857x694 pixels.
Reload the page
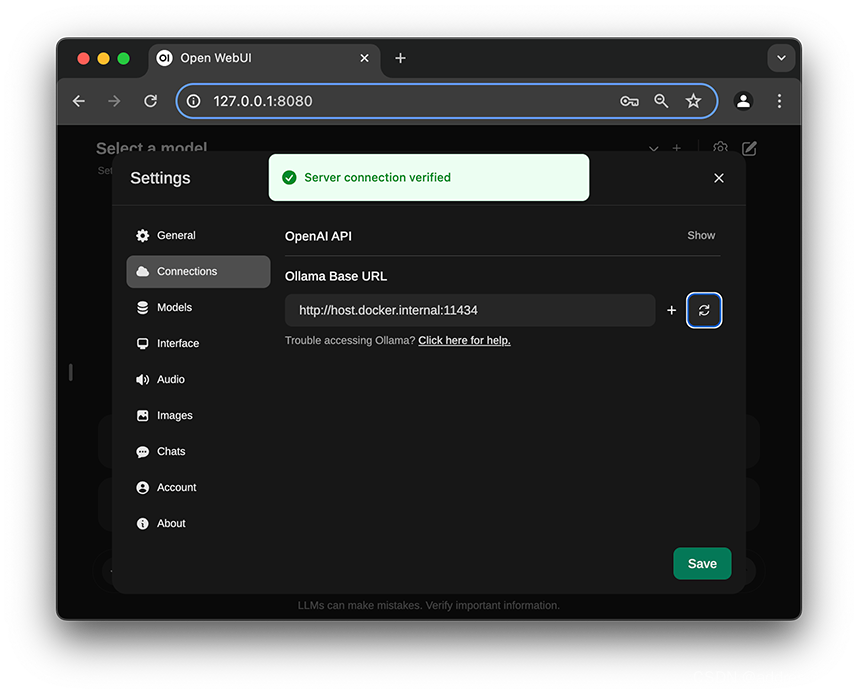(150, 101)
